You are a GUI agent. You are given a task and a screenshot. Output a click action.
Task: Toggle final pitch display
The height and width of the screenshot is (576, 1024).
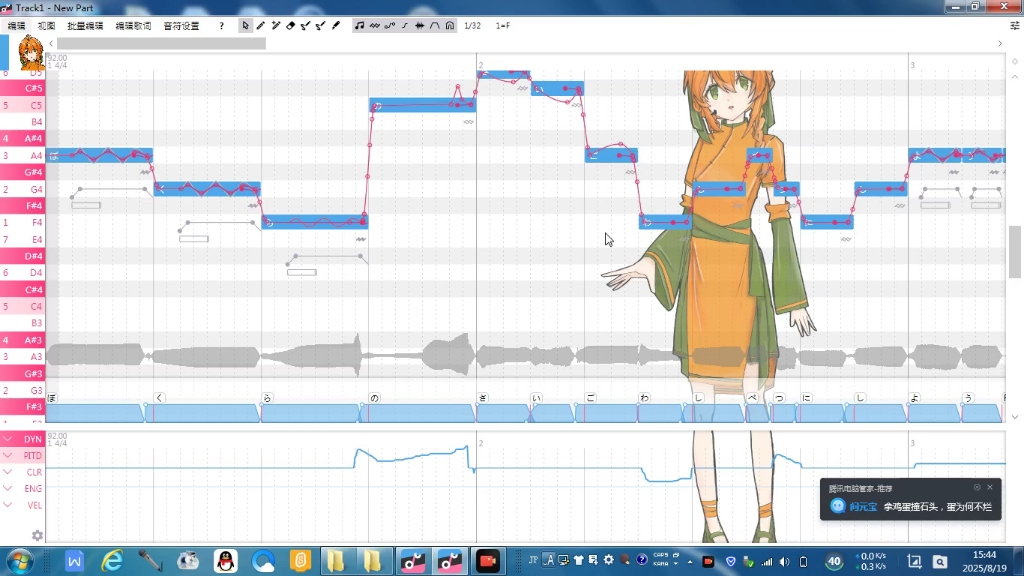click(x=405, y=25)
